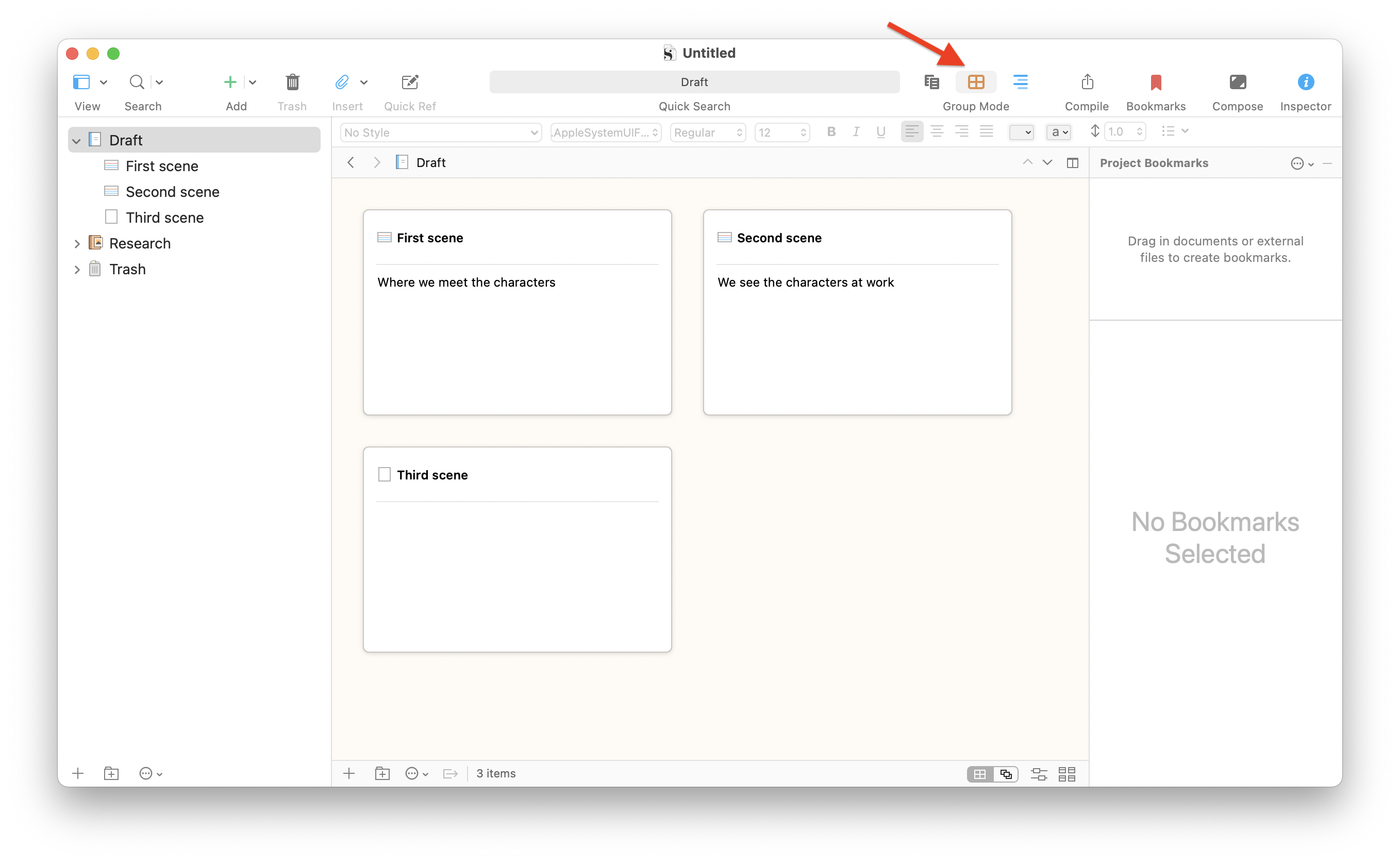
Task: Expand the Research folder in binder
Action: tap(77, 244)
